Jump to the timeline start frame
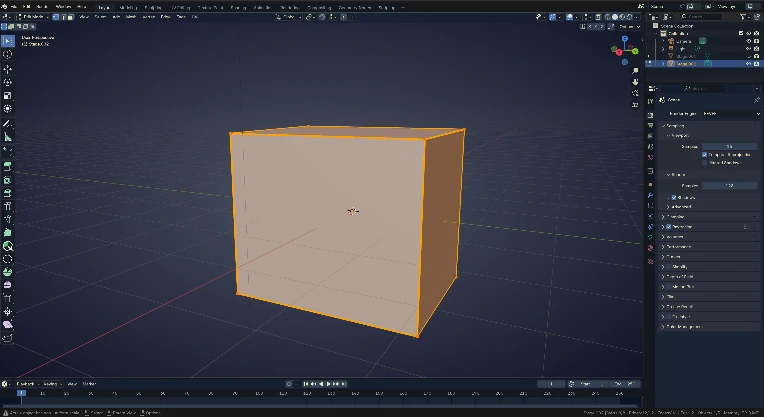Viewport: 764px width, 417px height. (306, 384)
